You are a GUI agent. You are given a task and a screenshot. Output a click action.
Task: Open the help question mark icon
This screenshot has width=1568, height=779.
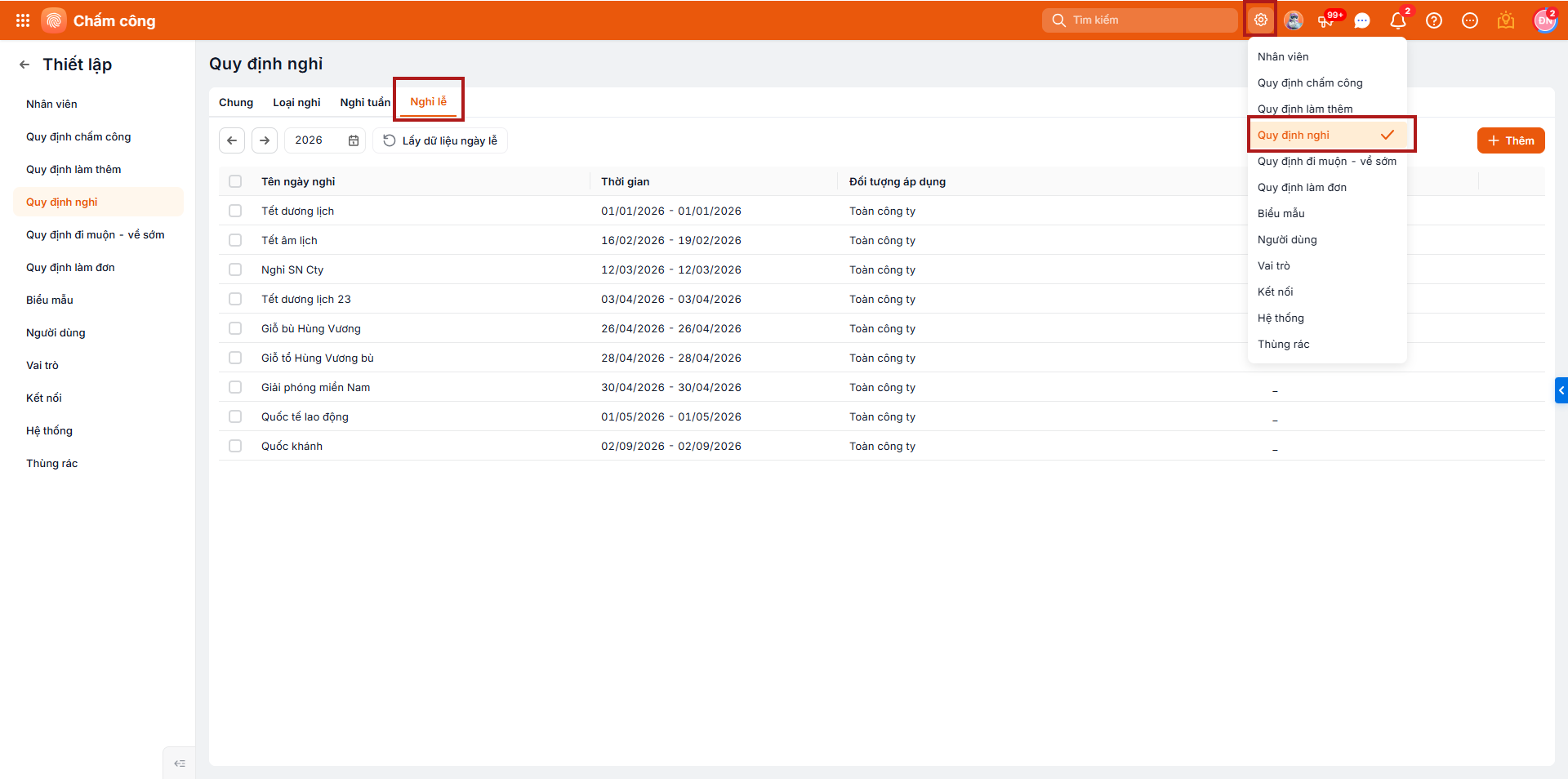tap(1434, 20)
